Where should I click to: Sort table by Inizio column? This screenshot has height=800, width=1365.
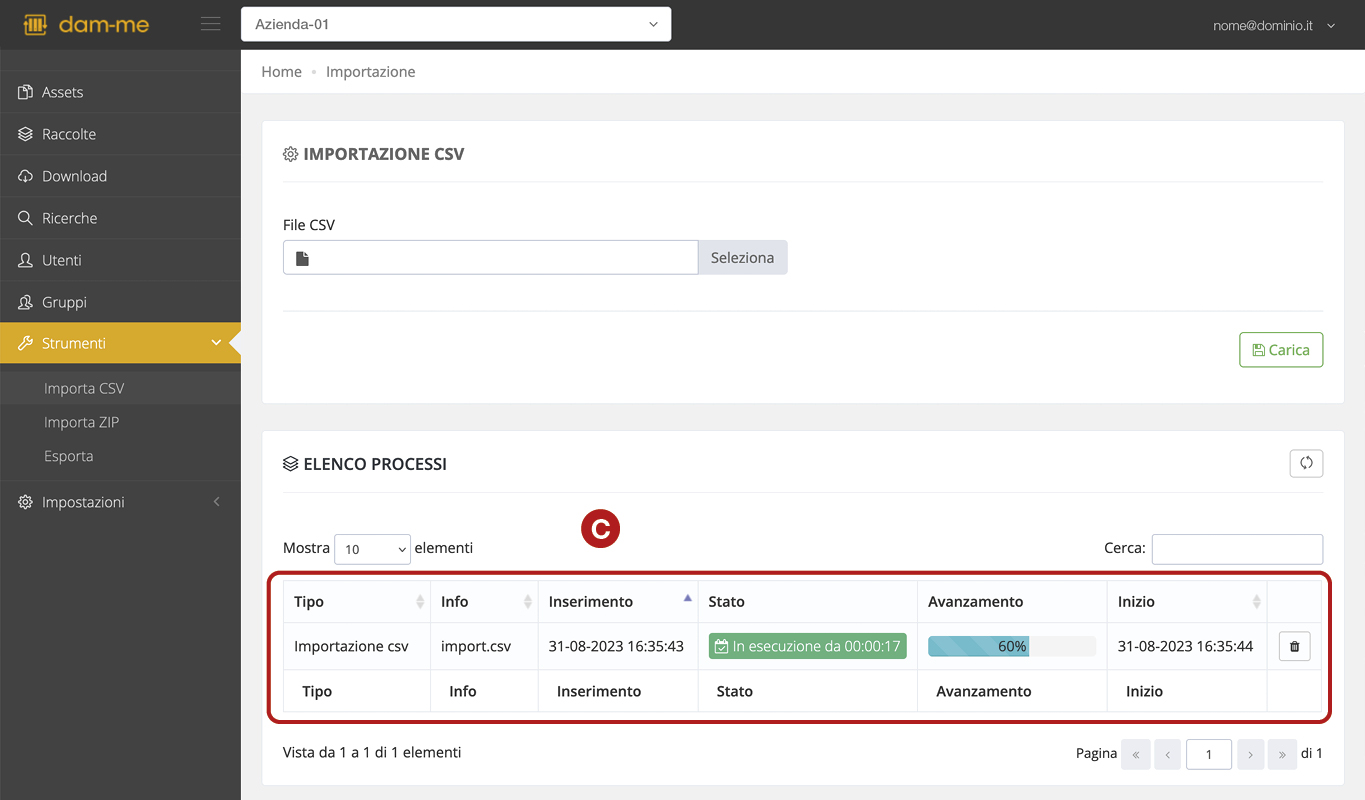pos(1187,602)
